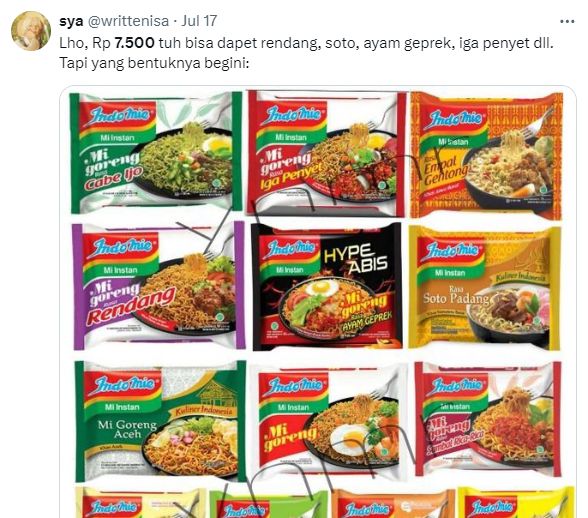The image size is (588, 518).
Task: Click the plain Mi Goreng red package
Action: click(x=329, y=422)
